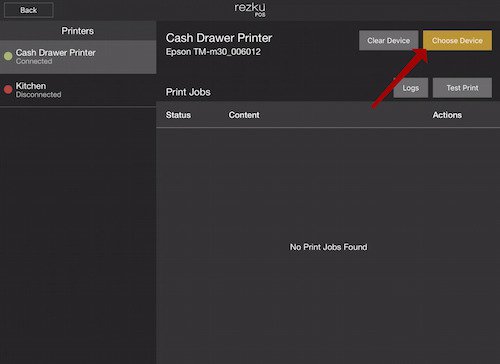The height and width of the screenshot is (364, 500).
Task: Run a Test Print
Action: 462,88
